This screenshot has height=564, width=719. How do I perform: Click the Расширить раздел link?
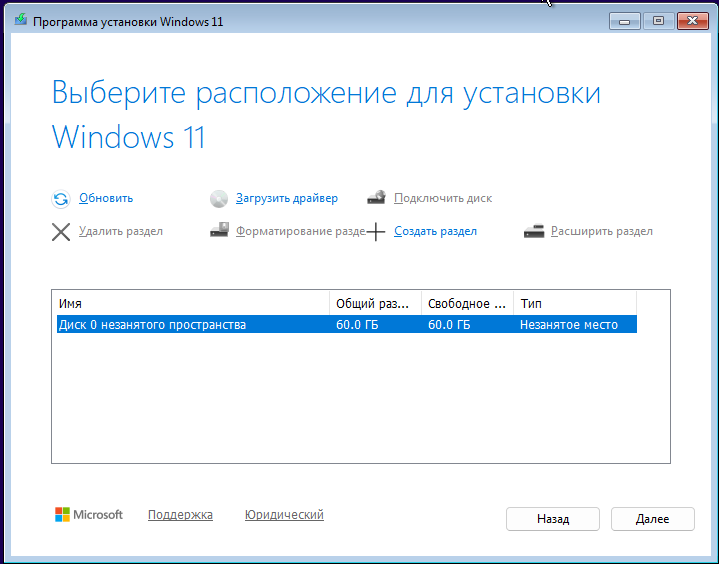[x=602, y=231]
